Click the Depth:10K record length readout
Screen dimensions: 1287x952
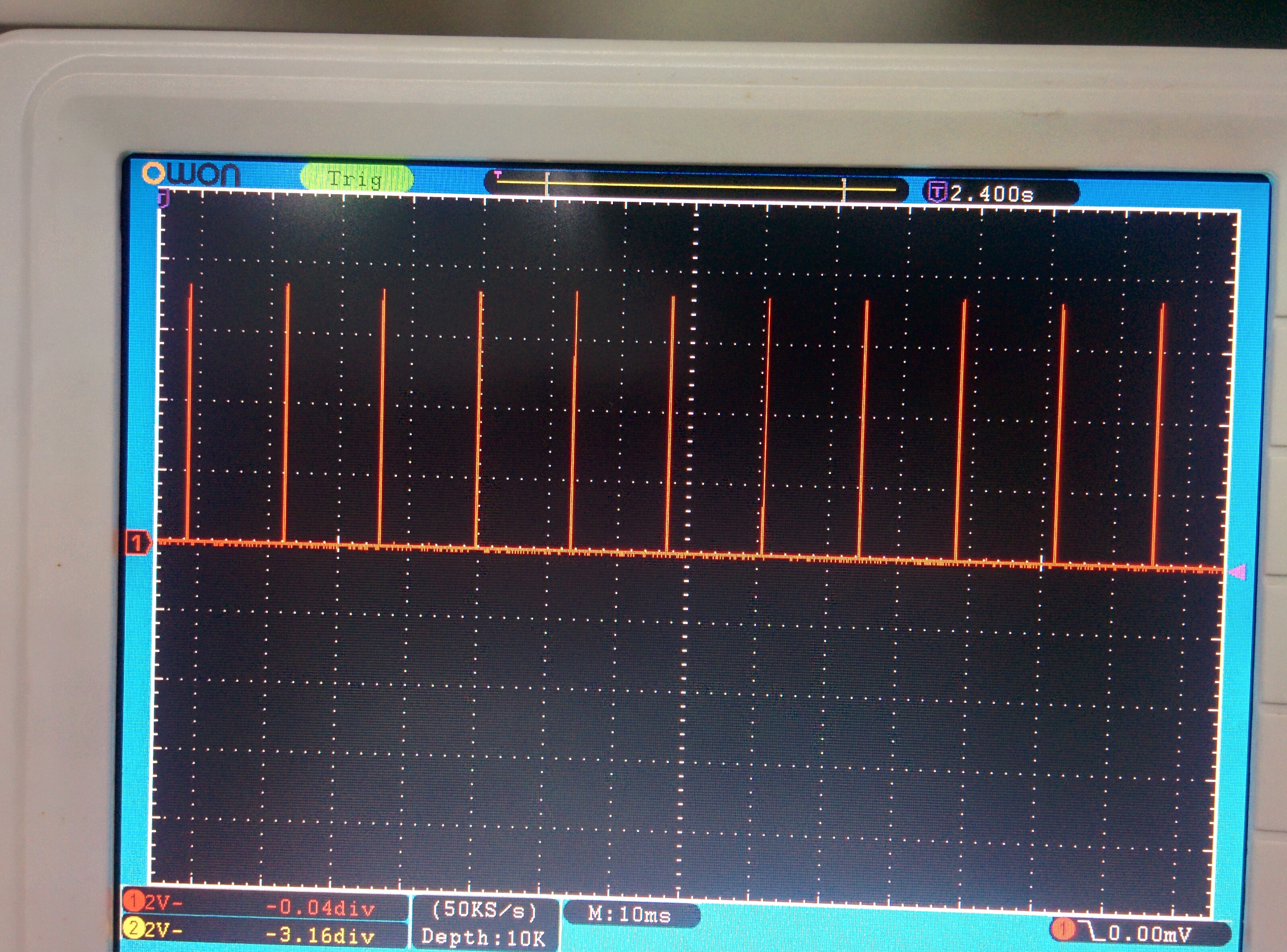pyautogui.click(x=483, y=937)
